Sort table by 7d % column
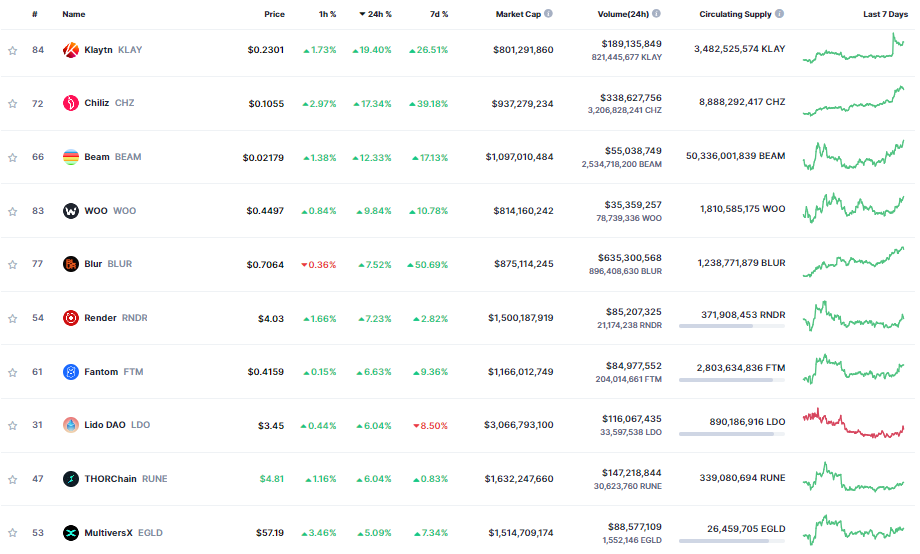Viewport: 920px width, 554px height. (x=439, y=14)
